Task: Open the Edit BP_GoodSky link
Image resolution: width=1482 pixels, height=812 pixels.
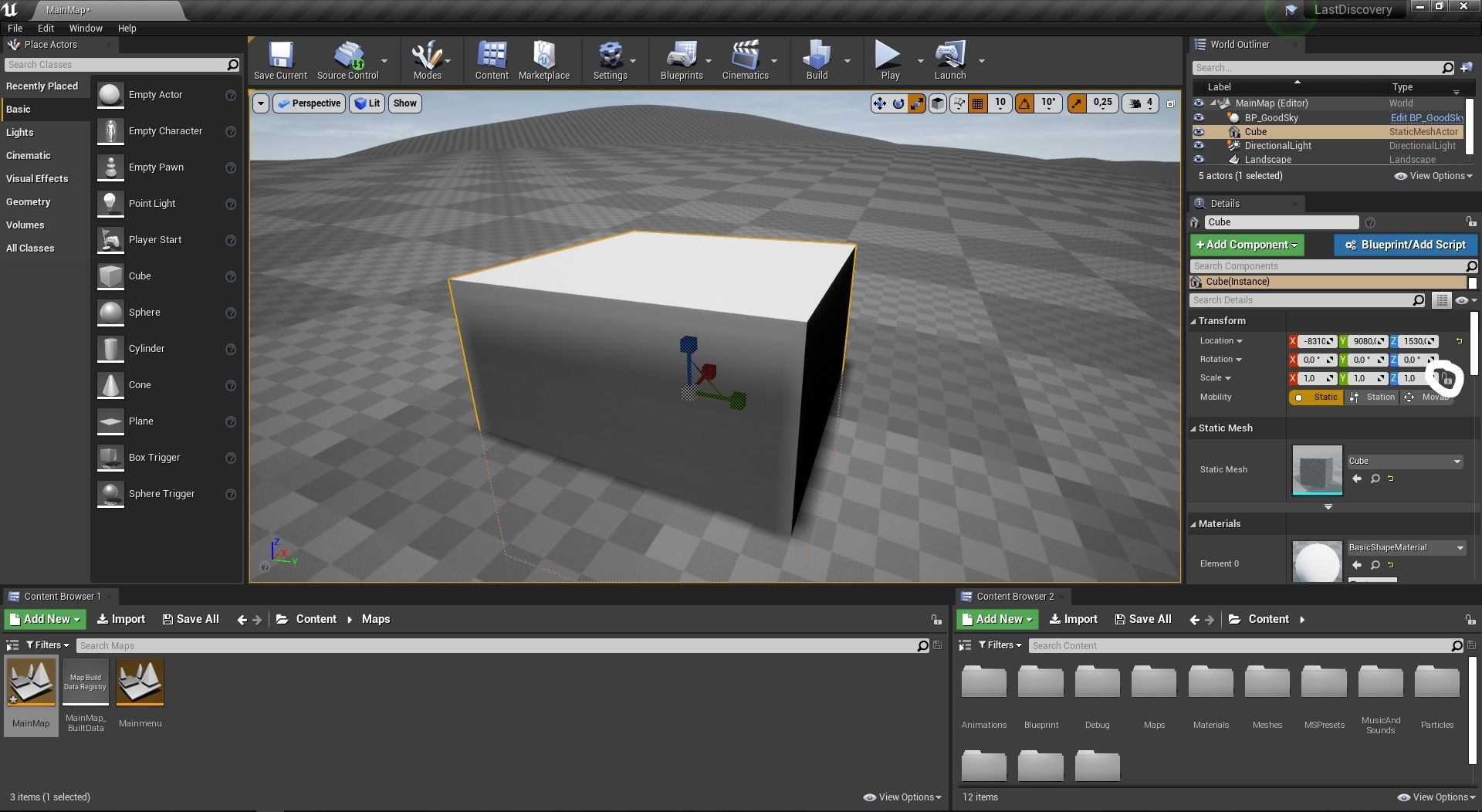Action: tap(1426, 118)
